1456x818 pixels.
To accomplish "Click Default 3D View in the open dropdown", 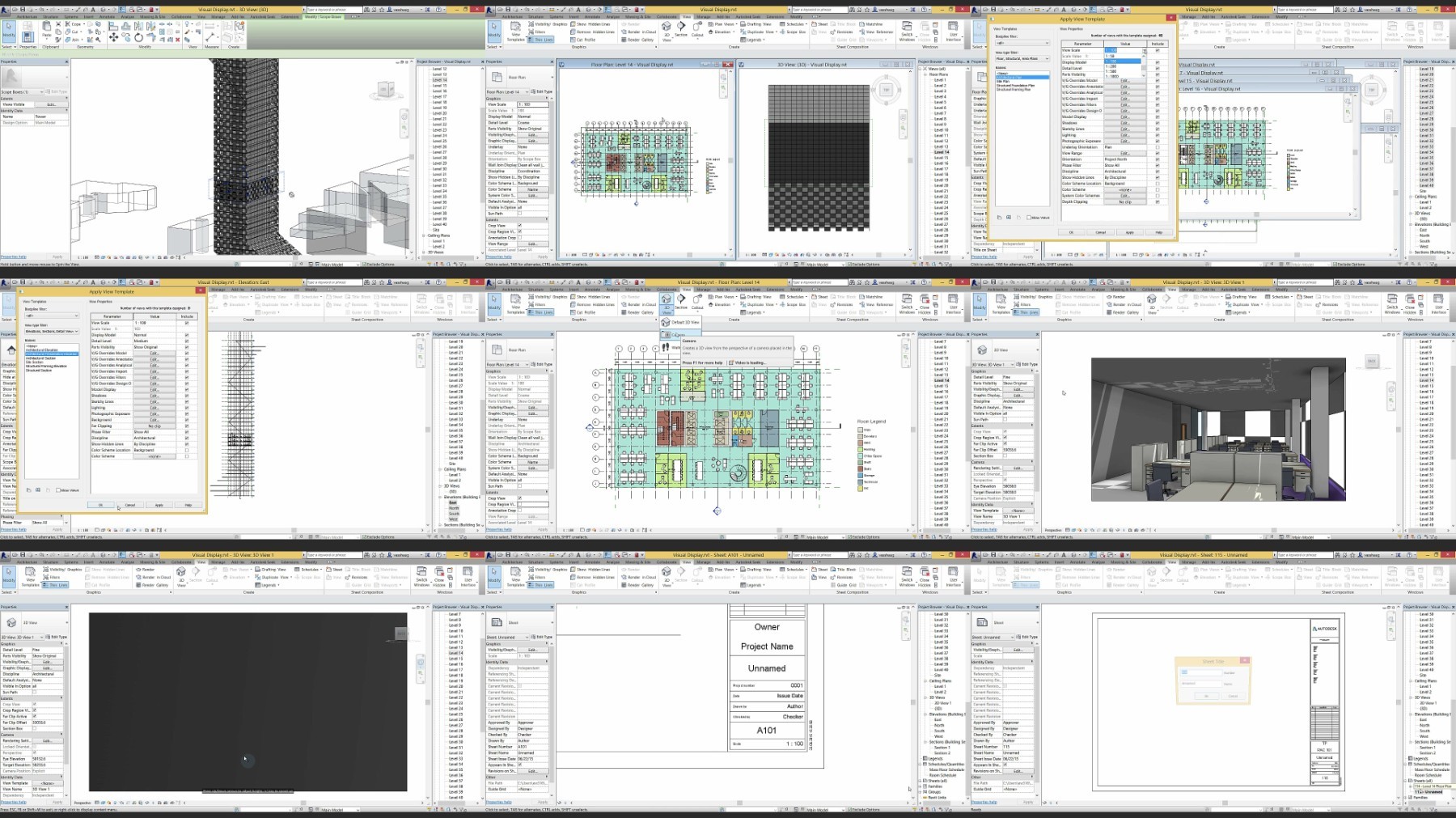I will pos(682,322).
